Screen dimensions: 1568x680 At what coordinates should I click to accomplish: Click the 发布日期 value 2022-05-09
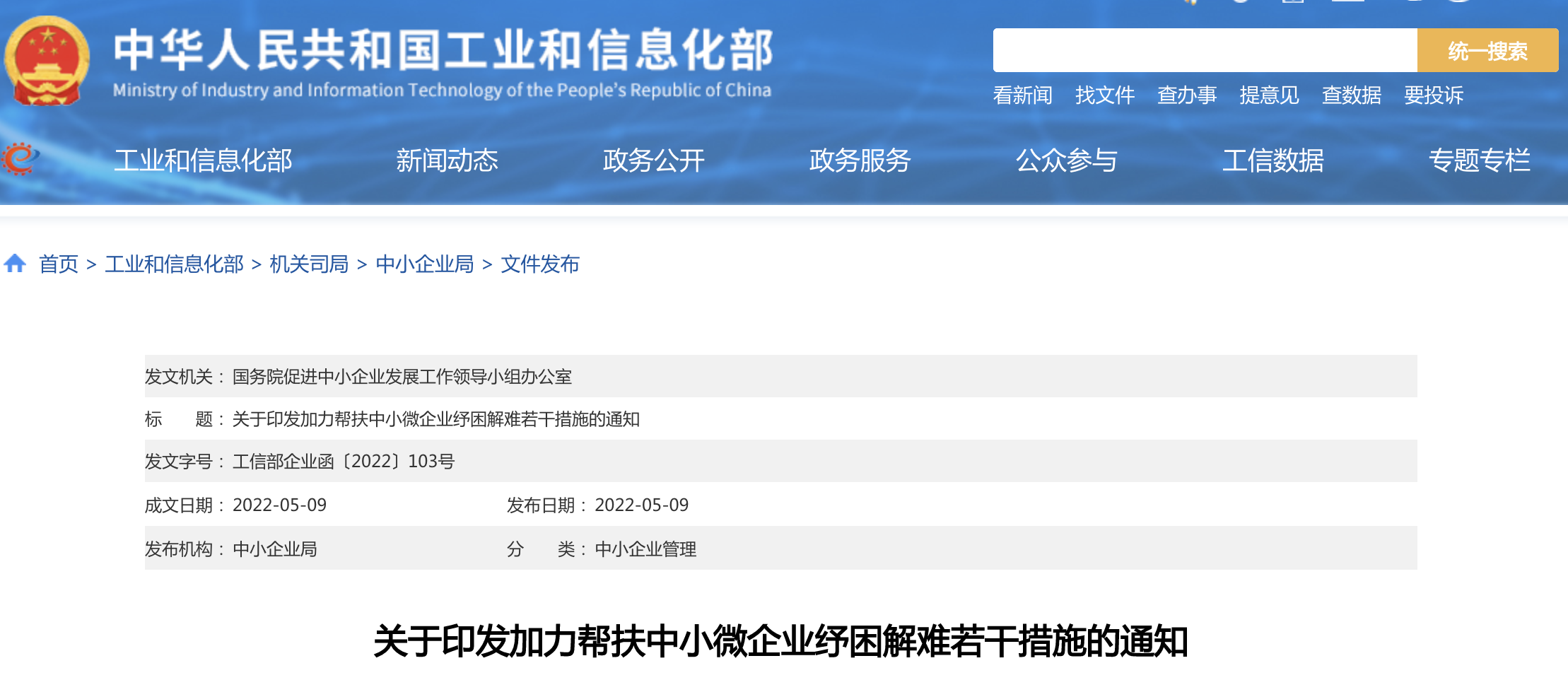point(642,505)
